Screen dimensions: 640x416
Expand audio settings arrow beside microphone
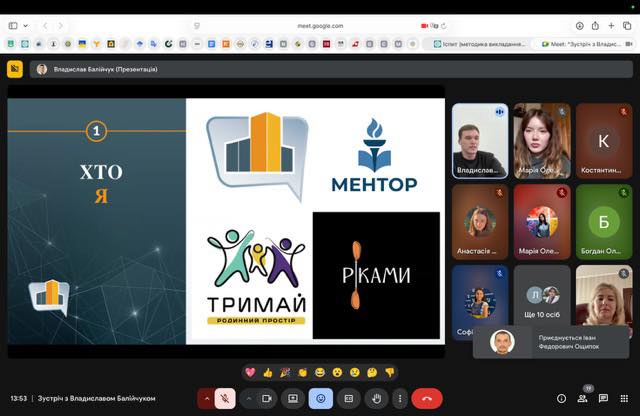tap(207, 398)
